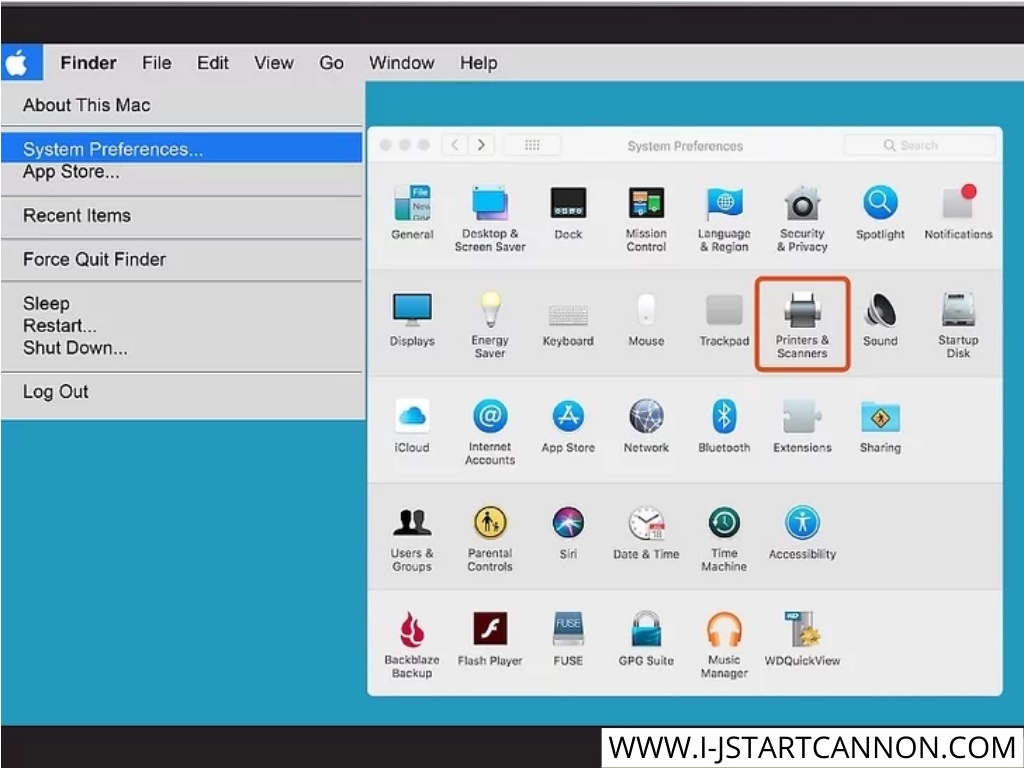
Task: Choose System Preferences... from Apple menu
Action: (182, 148)
